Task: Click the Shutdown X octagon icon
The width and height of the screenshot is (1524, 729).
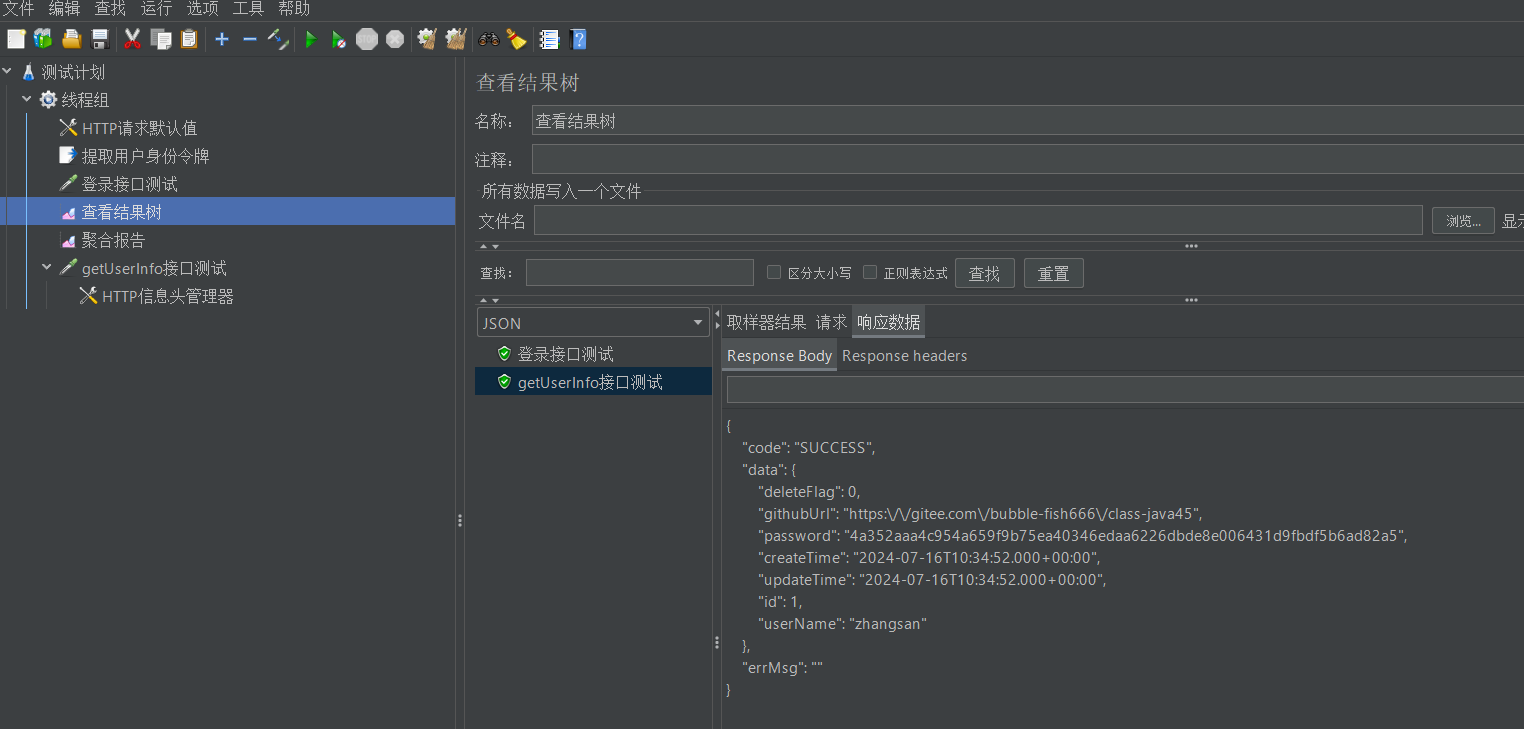Action: (395, 39)
